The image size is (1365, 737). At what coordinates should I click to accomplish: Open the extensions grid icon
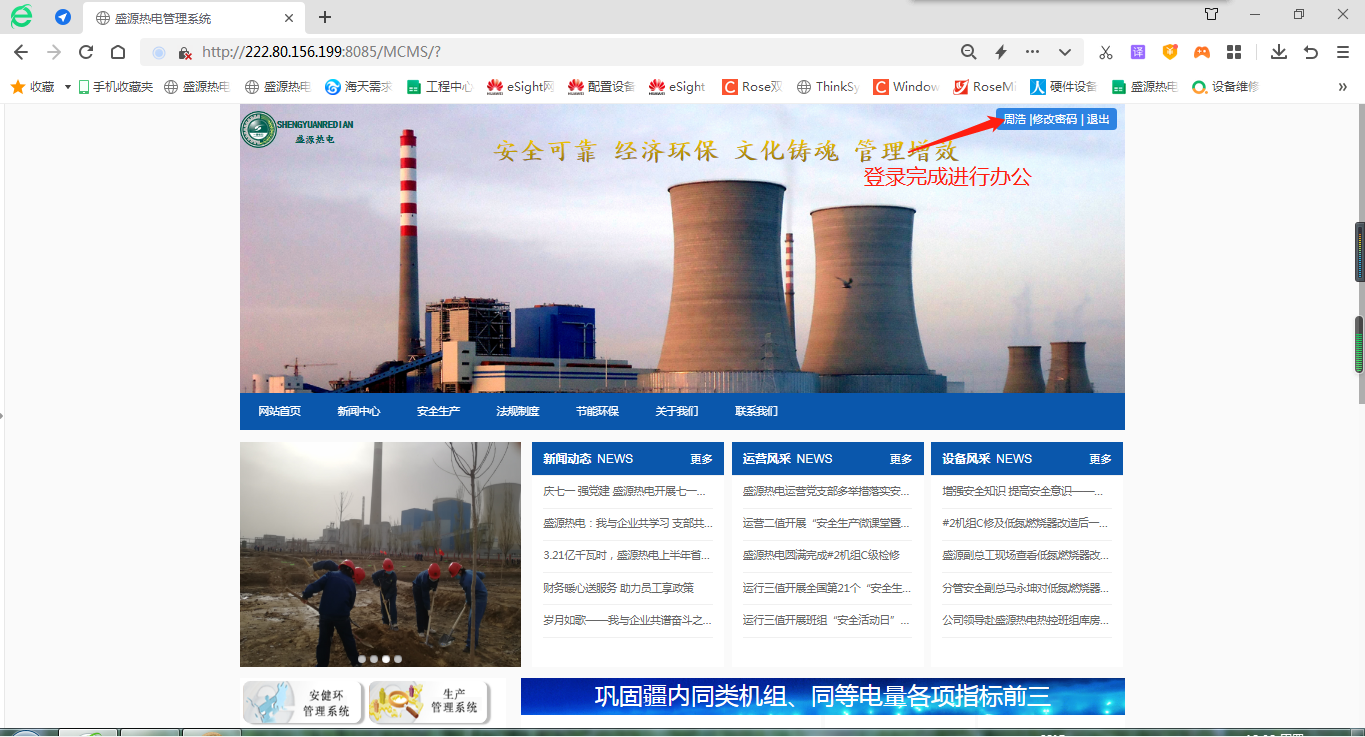pos(1234,52)
